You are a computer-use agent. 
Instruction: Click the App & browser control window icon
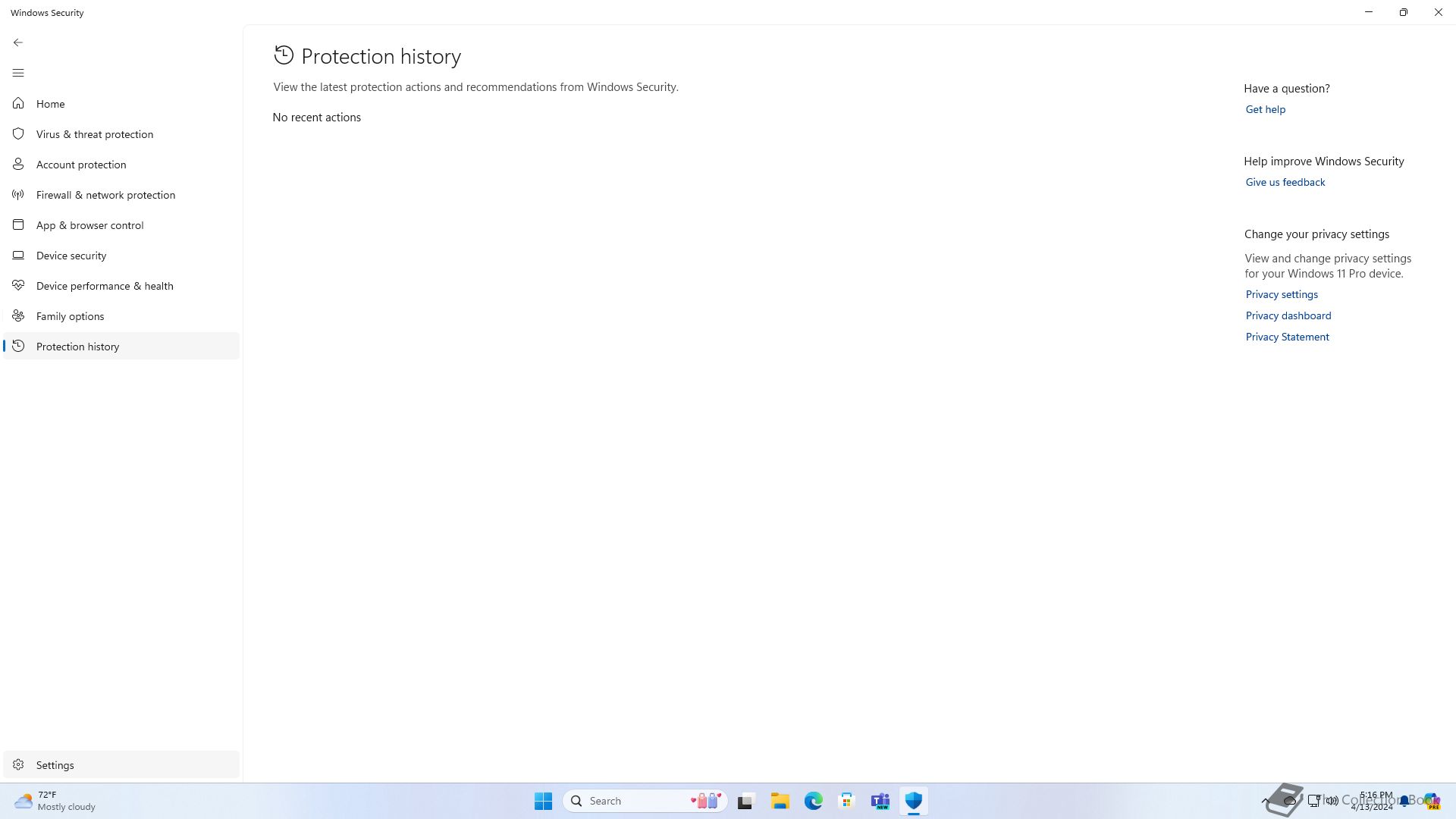point(18,224)
